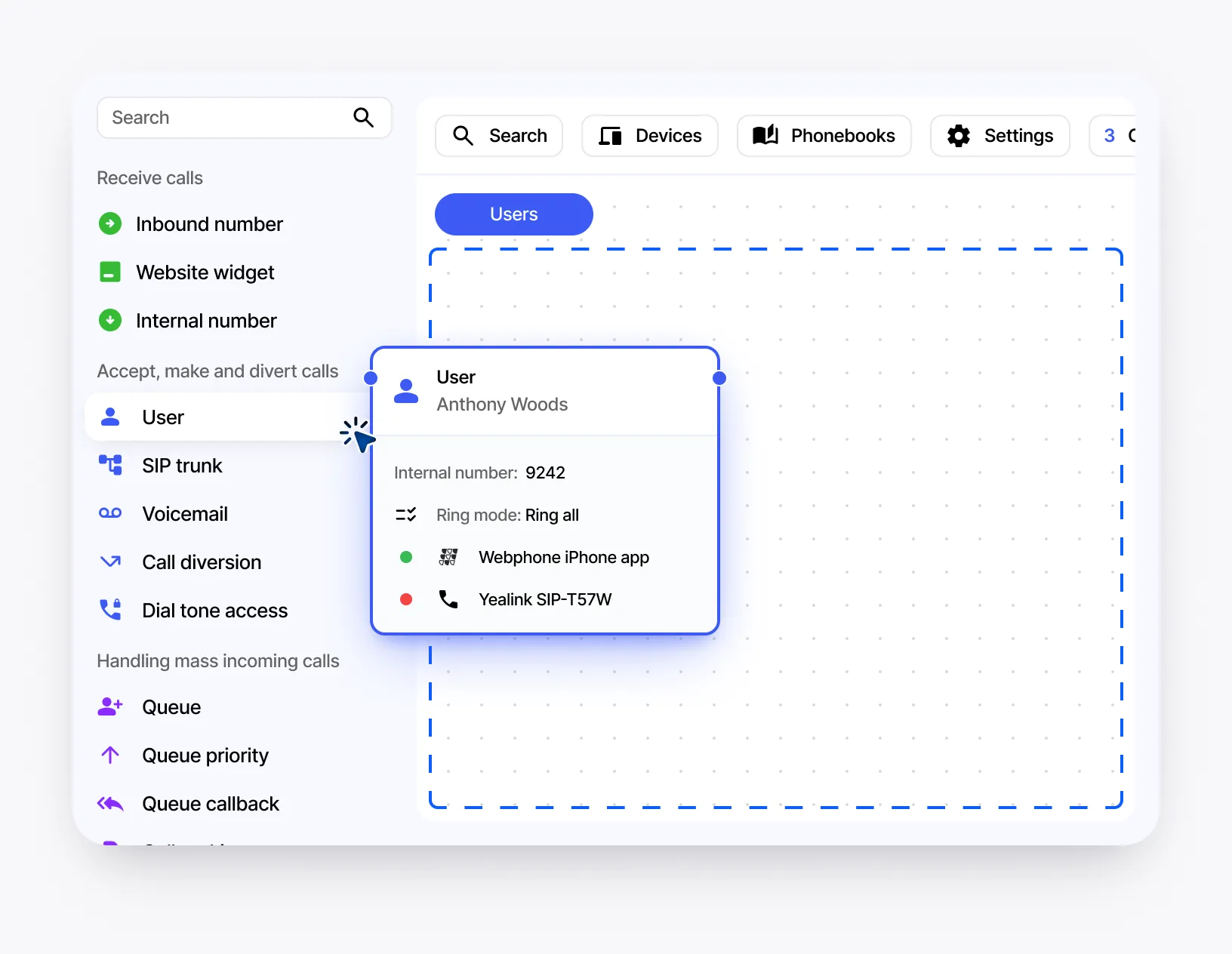
Task: Click the Queue priority up-arrow icon
Action: pyautogui.click(x=110, y=755)
